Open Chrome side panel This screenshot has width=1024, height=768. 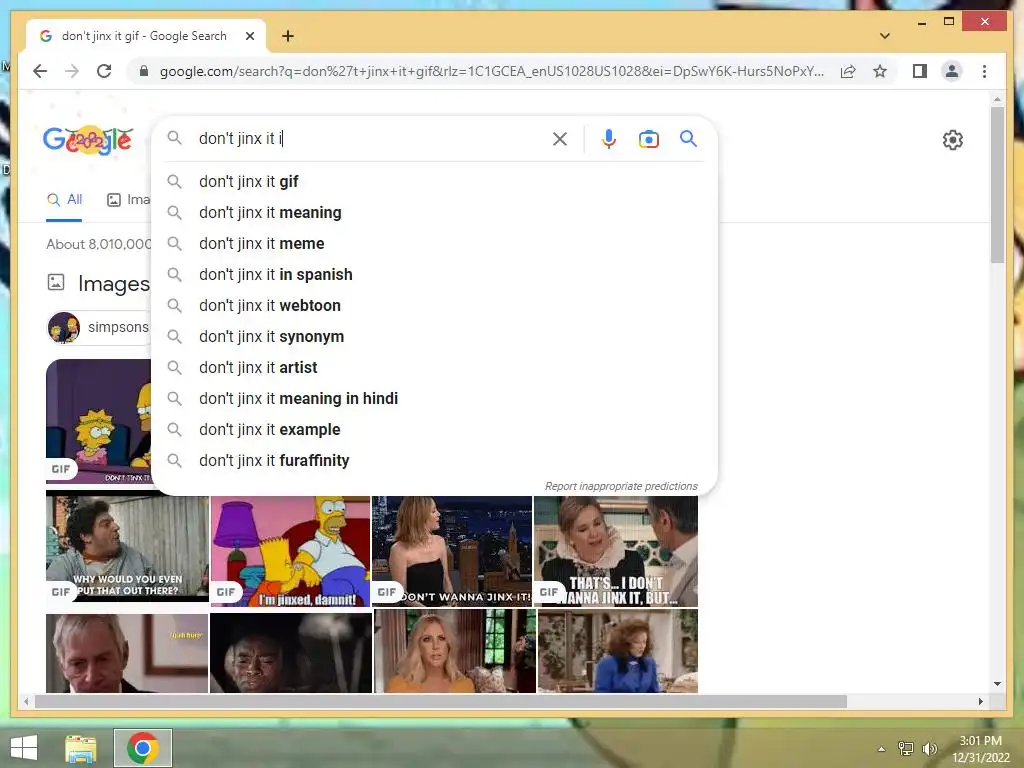[x=920, y=71]
